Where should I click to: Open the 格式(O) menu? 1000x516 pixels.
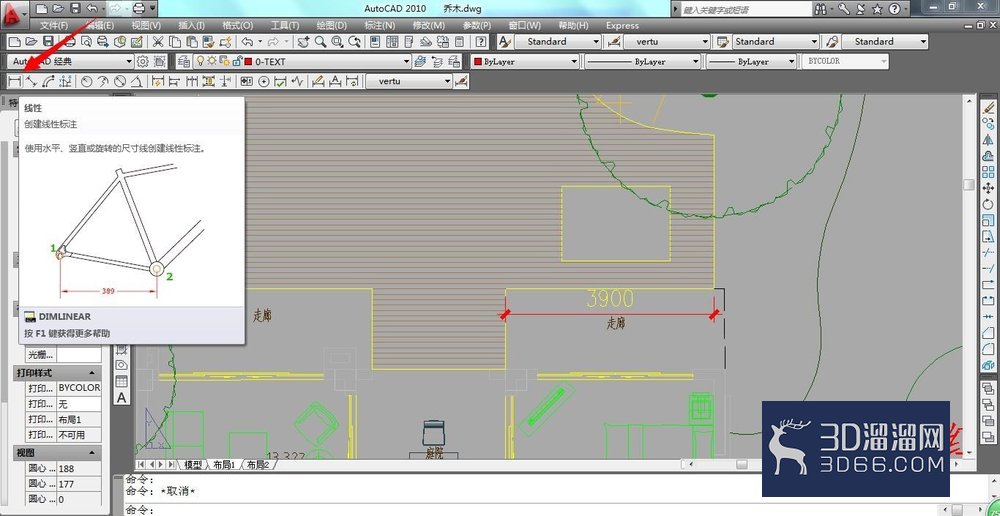[237, 26]
